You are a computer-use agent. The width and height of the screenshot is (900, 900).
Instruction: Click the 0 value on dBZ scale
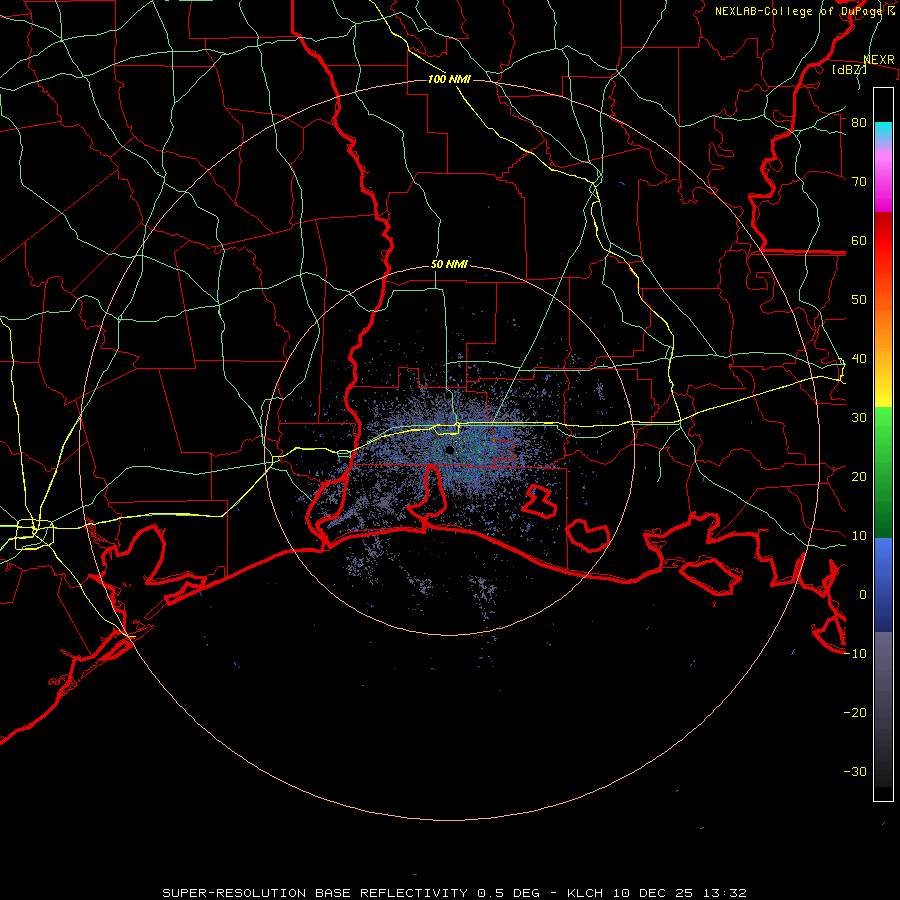point(863,595)
